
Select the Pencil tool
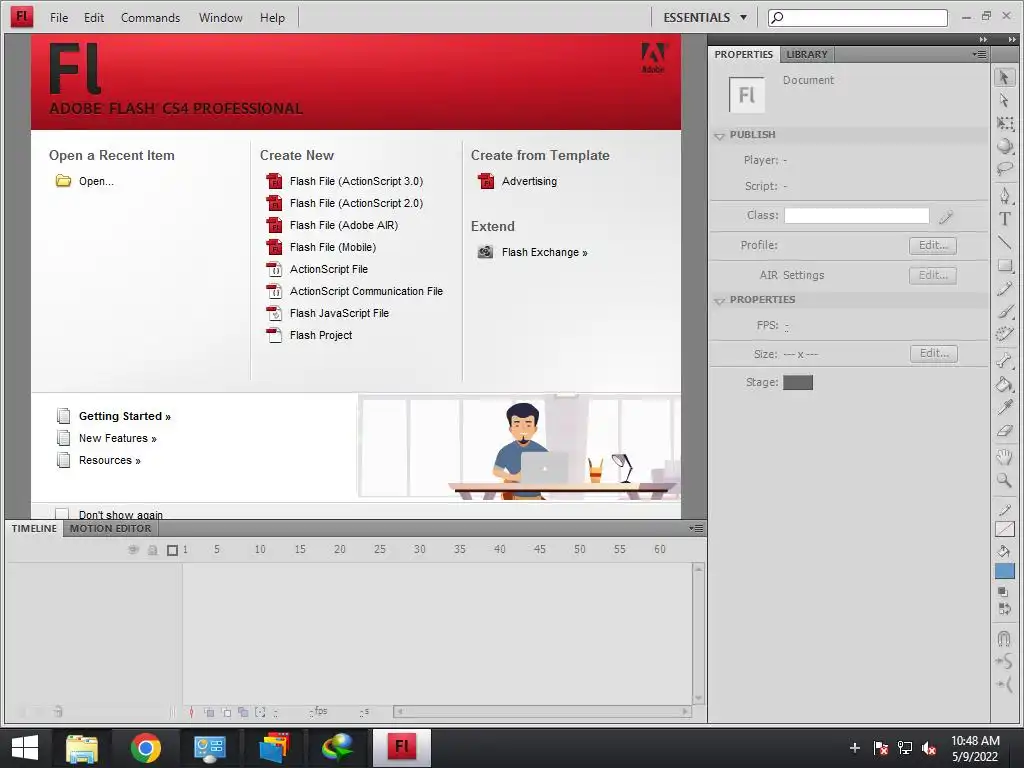(x=1004, y=288)
